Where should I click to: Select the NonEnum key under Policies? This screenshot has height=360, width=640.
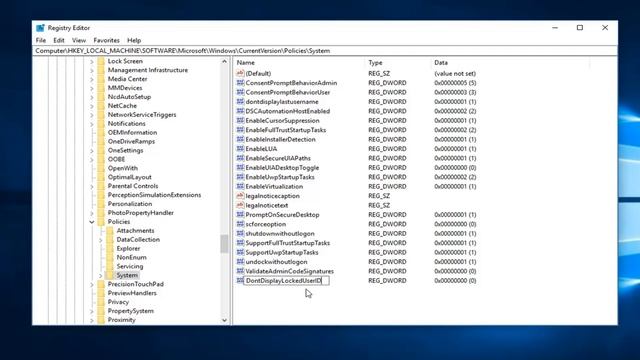tap(131, 258)
